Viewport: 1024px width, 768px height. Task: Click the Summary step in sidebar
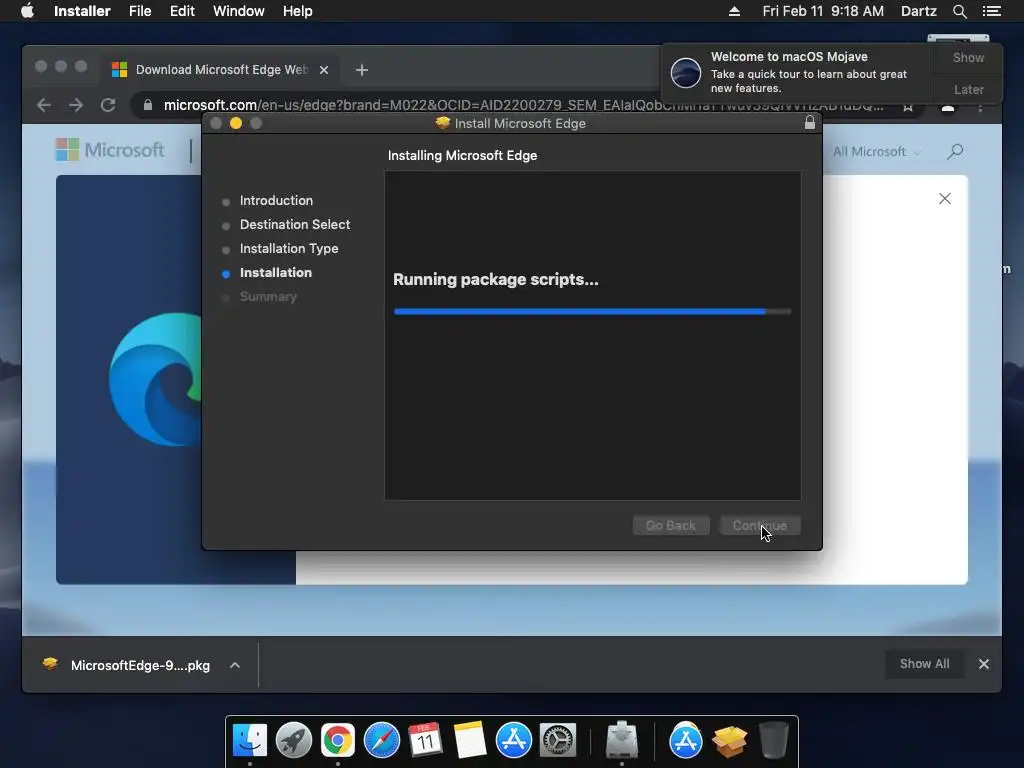pyautogui.click(x=268, y=296)
